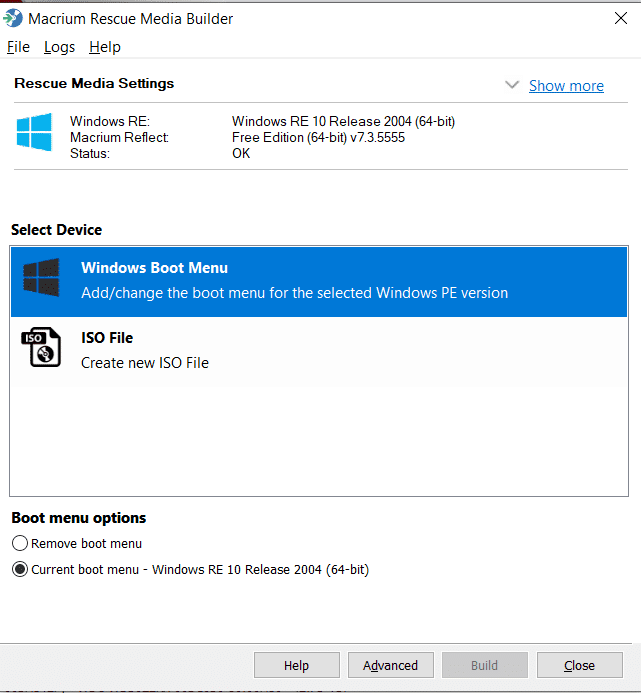Click the Show more link

coord(566,86)
